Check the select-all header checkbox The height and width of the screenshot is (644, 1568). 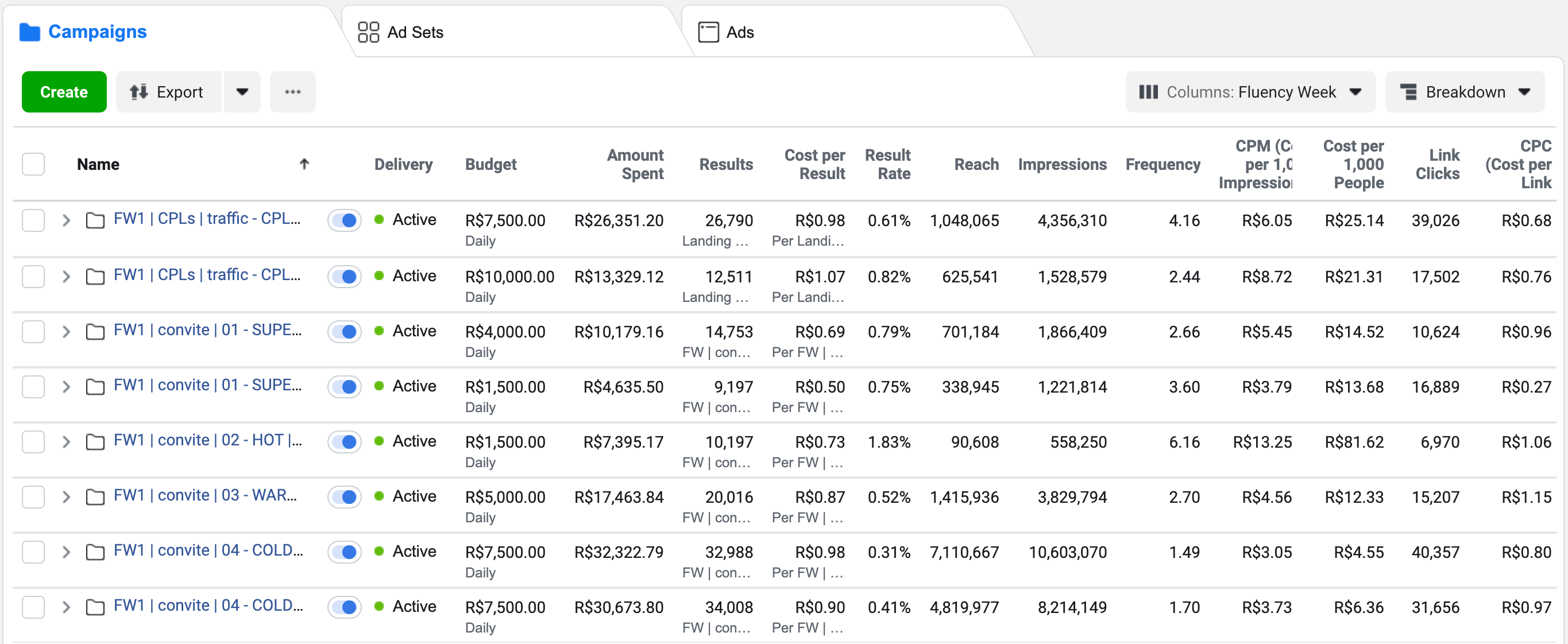pos(33,164)
